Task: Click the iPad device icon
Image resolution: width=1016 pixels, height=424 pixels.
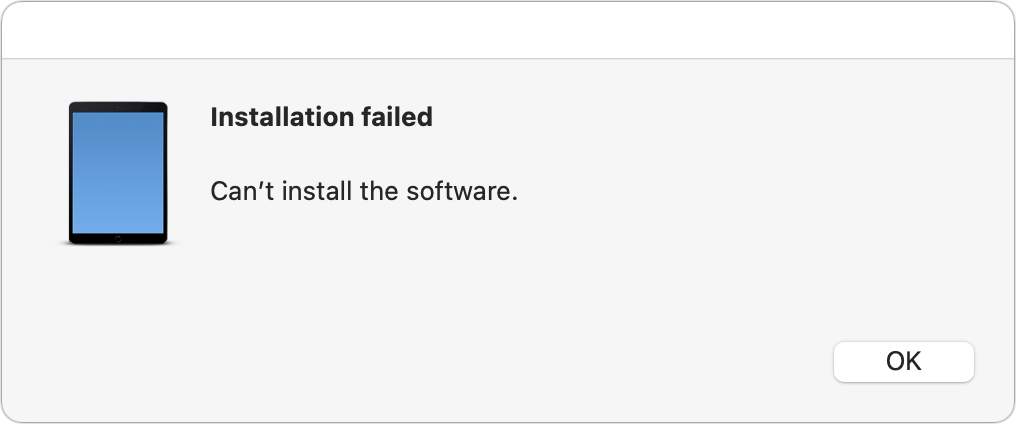Action: 117,172
